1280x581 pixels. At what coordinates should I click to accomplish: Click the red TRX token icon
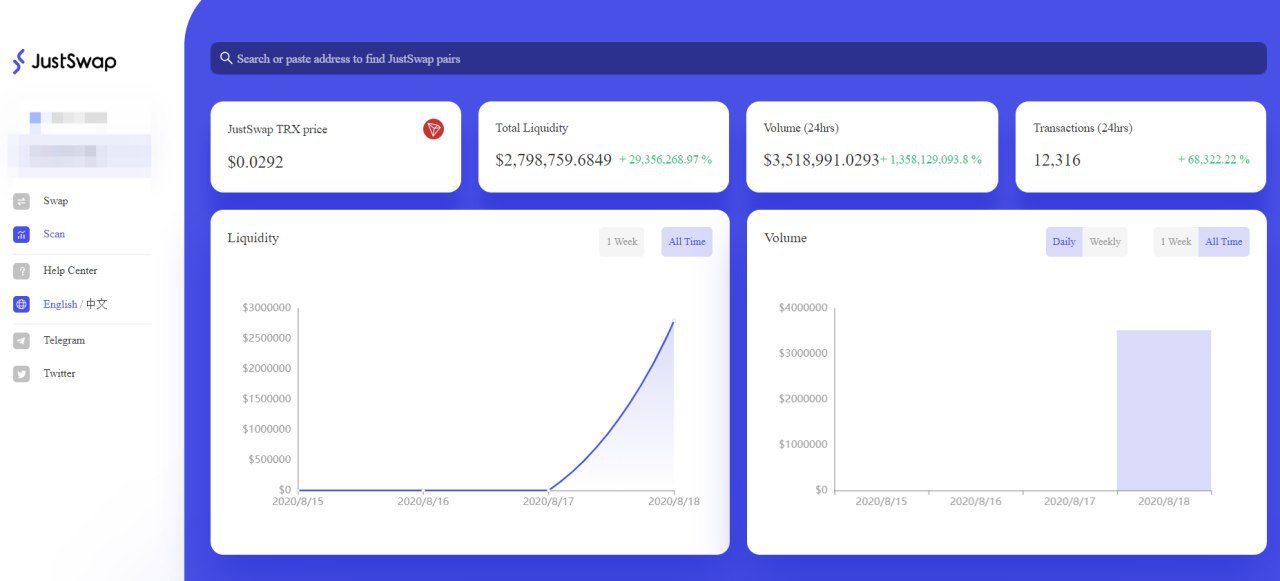[433, 129]
